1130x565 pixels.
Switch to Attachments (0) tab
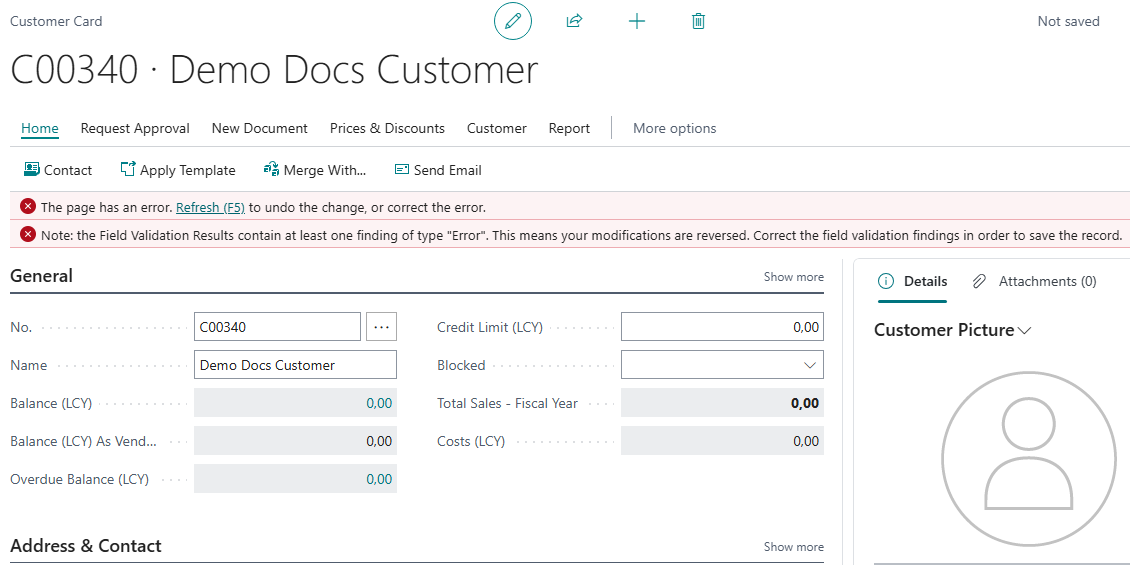(1034, 282)
